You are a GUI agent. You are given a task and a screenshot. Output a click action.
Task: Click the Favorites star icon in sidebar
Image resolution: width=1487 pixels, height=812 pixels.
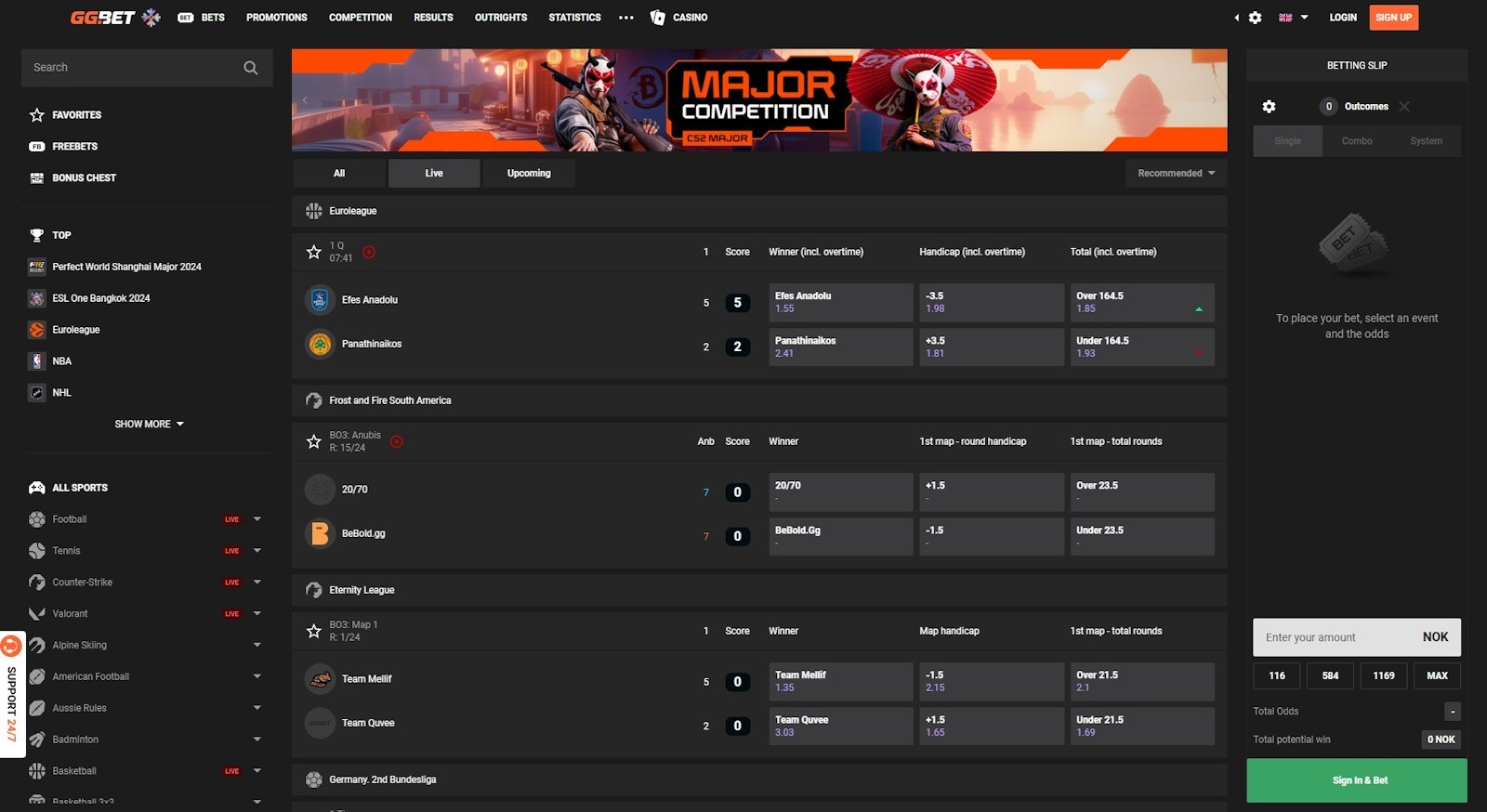pos(37,115)
